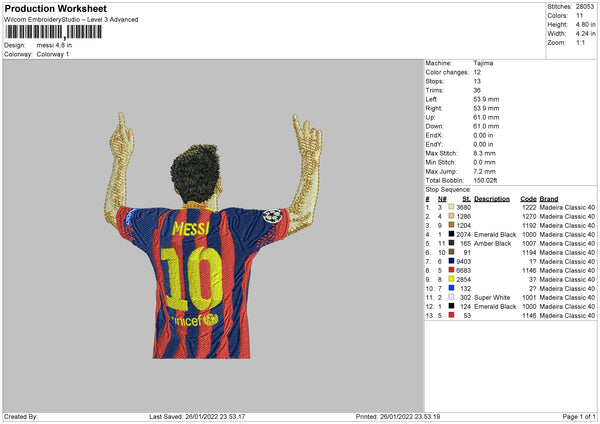Click the 'Colorway 1' value
Image resolution: width=600 pixels, height=424 pixels.
coord(53,54)
